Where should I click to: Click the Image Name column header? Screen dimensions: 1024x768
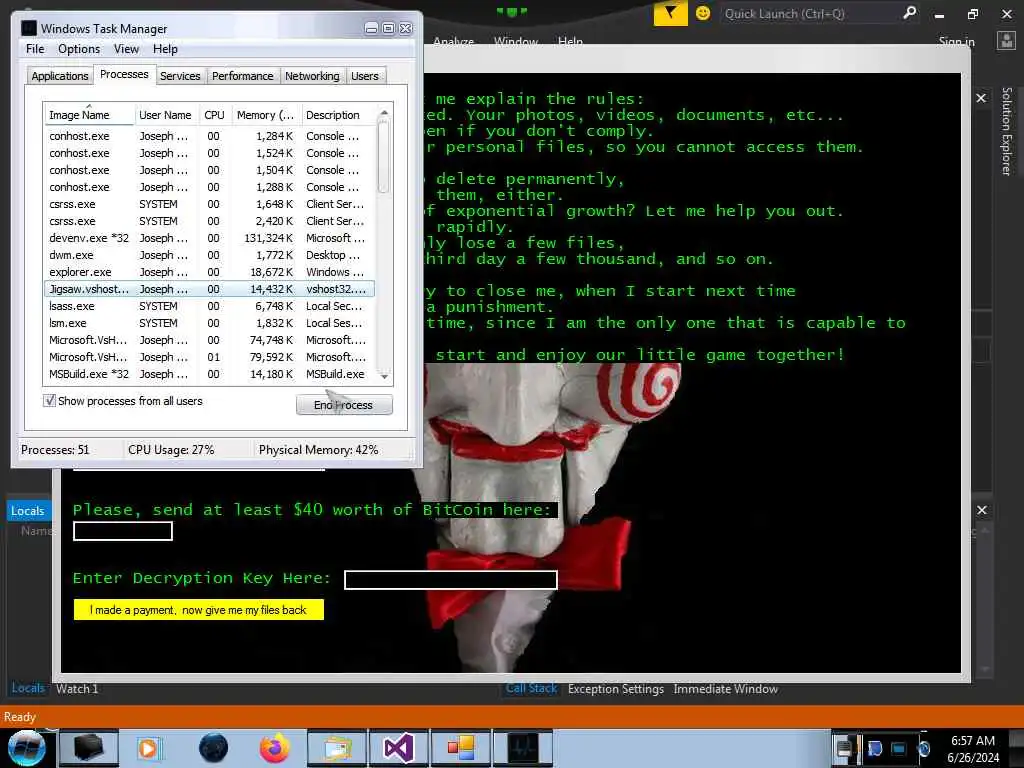[89, 115]
